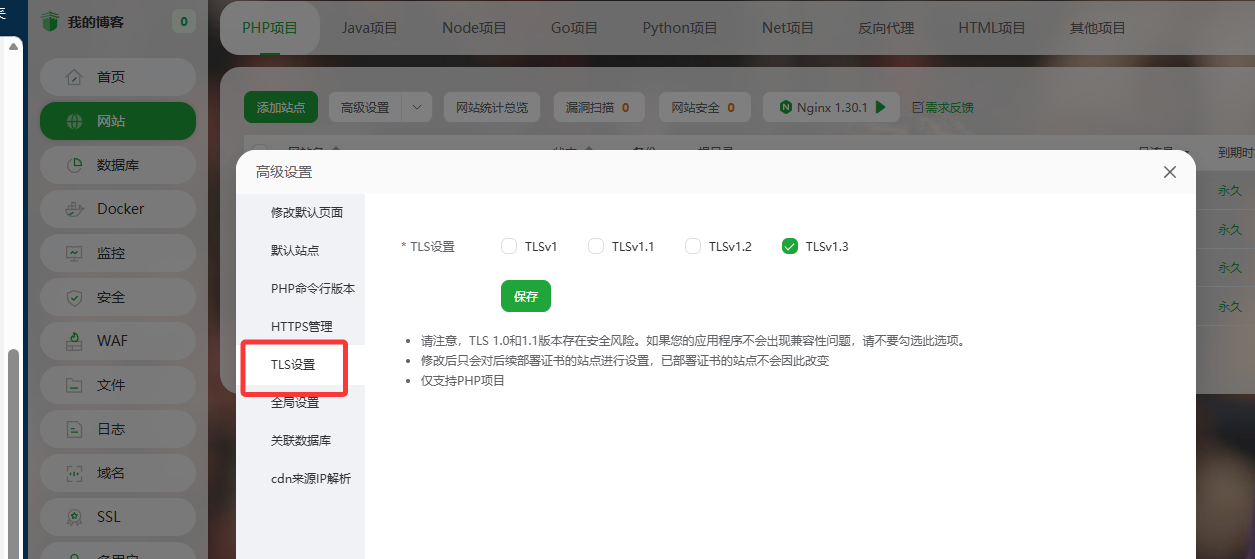Click the globe icon beside 网站
Screen dimensions: 1255x559
[x=74, y=121]
